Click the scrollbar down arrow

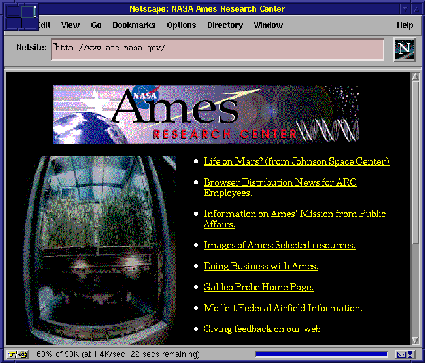point(415,340)
